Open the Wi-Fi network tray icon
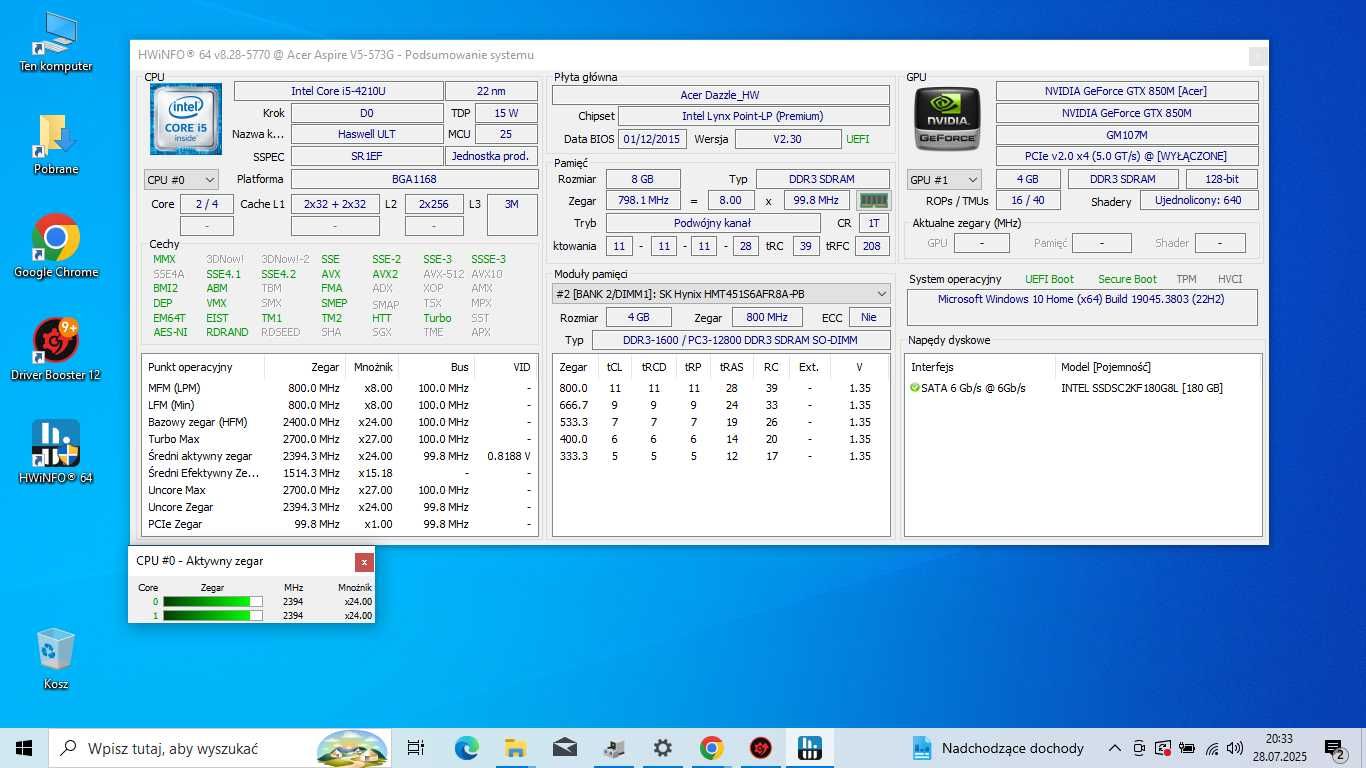1366x768 pixels. pos(1212,748)
